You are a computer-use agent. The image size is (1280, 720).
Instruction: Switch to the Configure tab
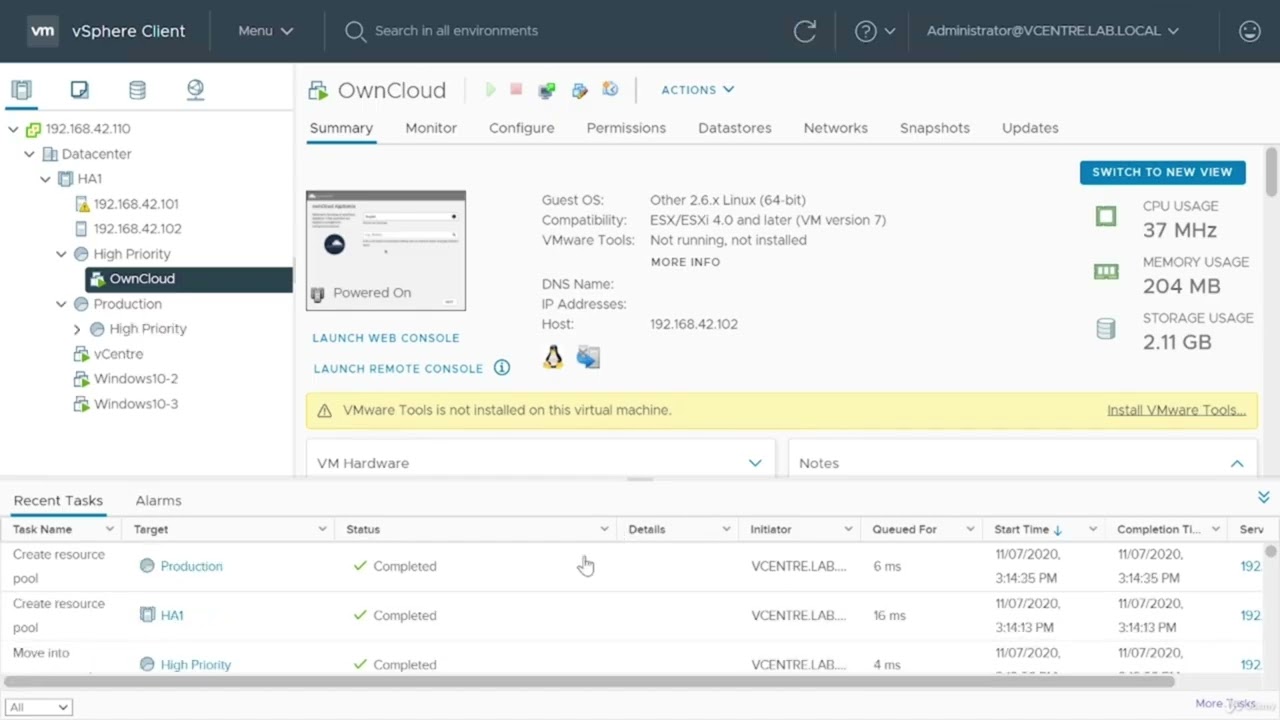pyautogui.click(x=521, y=128)
